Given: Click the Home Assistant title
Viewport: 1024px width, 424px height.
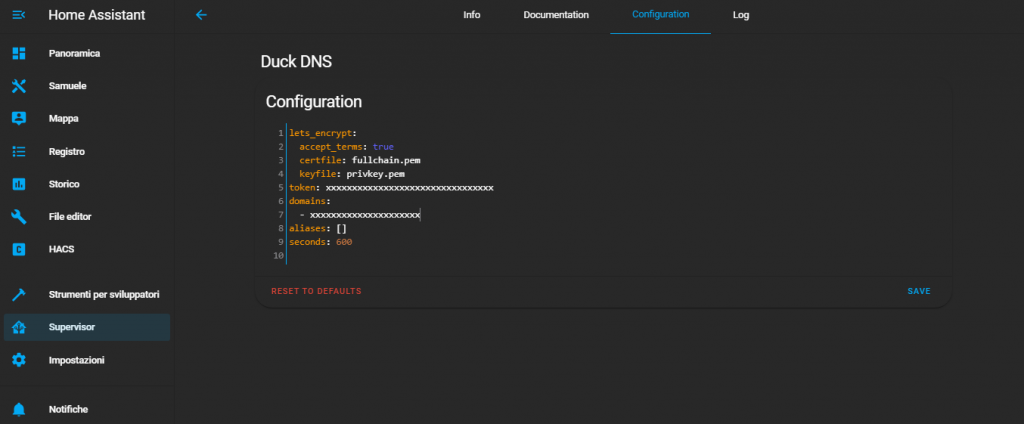Looking at the screenshot, I should tap(97, 15).
